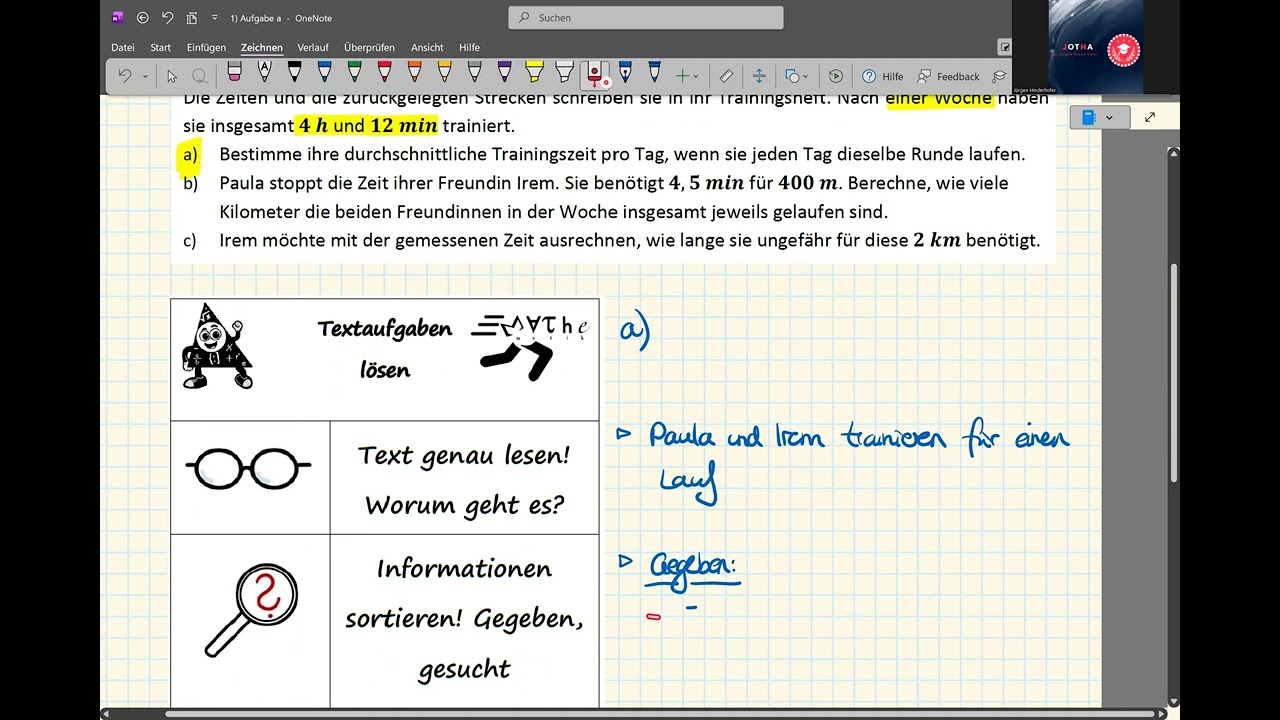The image size is (1280, 720).
Task: Expand page to full screen with arrows icon
Action: coord(1149,117)
